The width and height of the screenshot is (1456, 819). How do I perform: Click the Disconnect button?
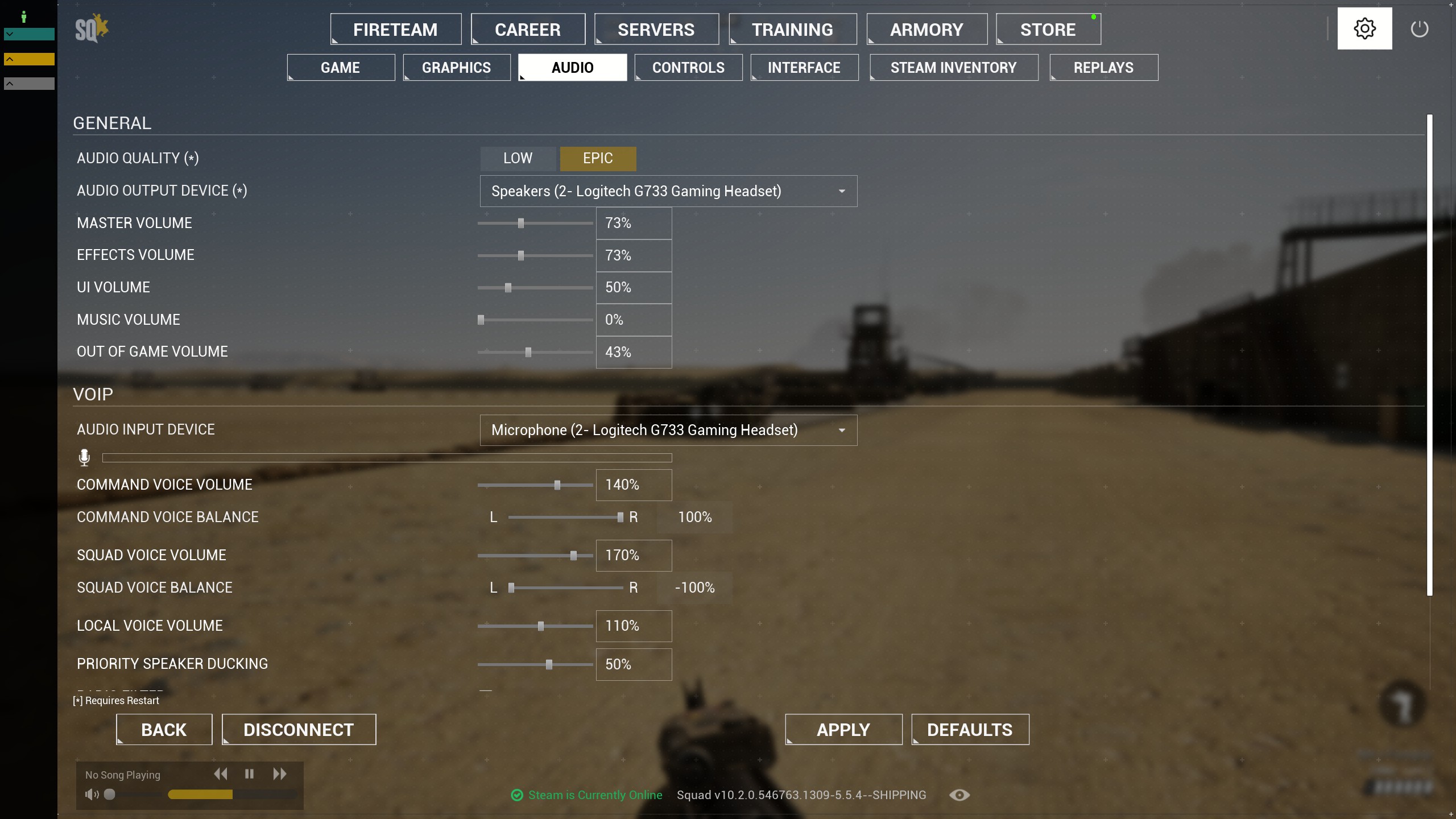pyautogui.click(x=299, y=730)
